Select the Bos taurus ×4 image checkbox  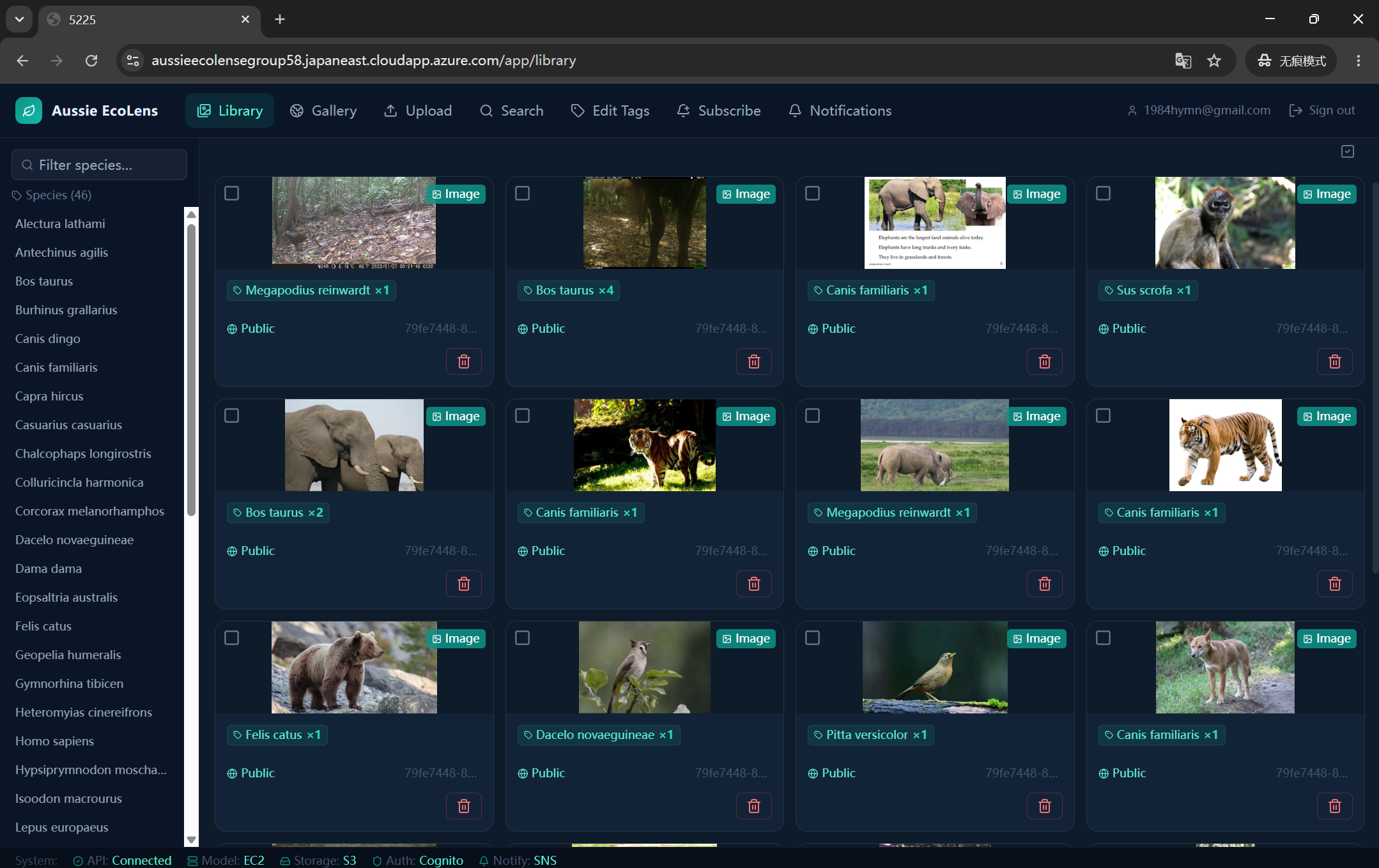(x=522, y=193)
